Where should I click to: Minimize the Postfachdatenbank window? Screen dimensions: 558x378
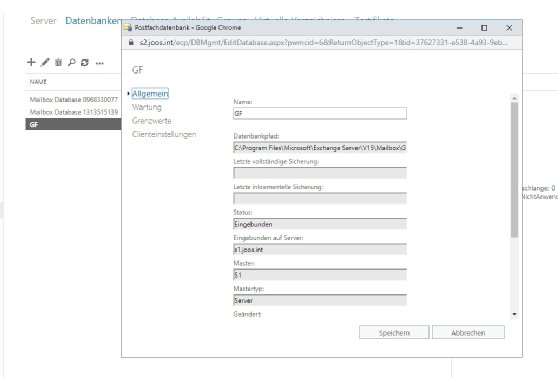tap(460, 28)
